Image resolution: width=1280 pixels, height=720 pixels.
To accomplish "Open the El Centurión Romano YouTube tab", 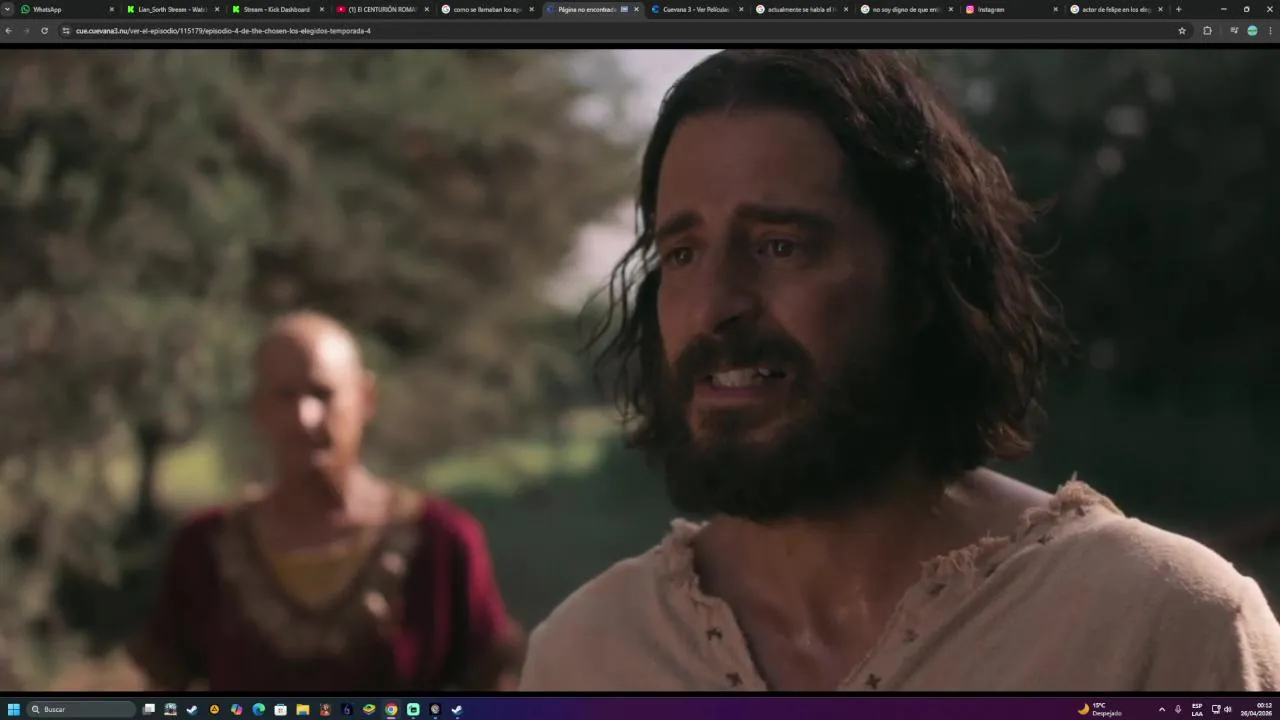I will tap(382, 9).
